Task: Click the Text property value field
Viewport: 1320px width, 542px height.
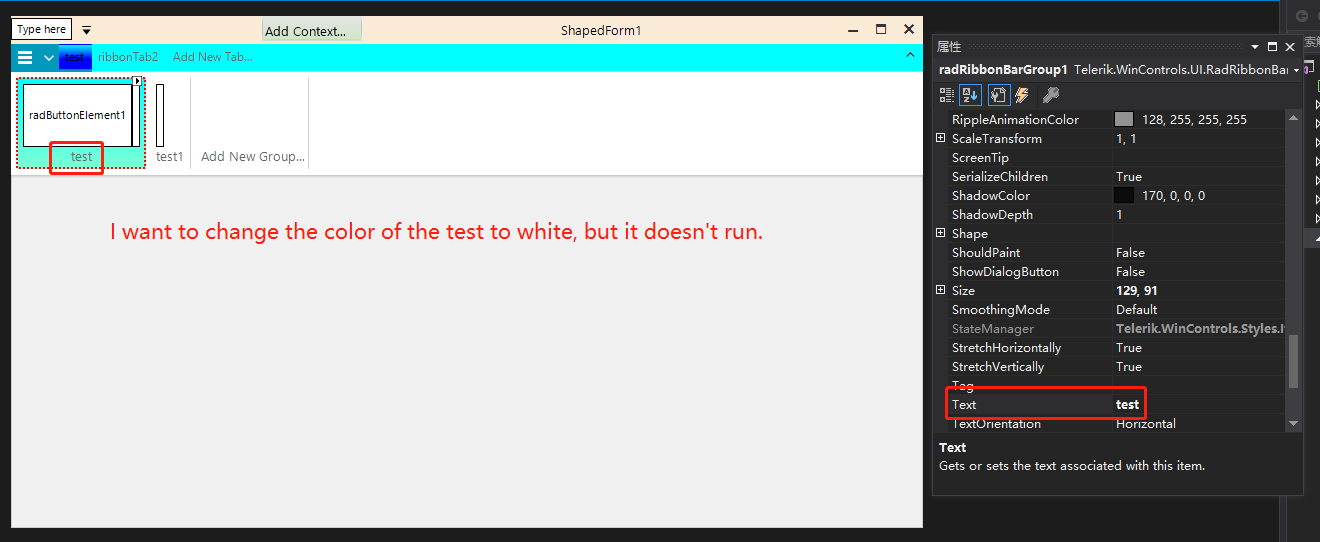Action: (x=1200, y=405)
